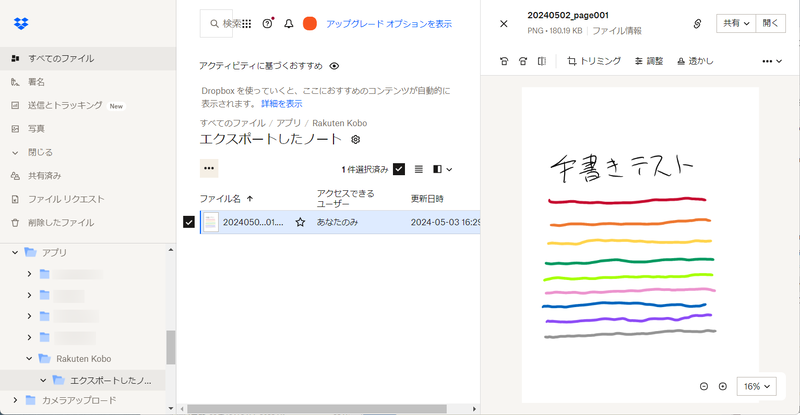
Task: Collapse エクスポートしたノ... tree chevron
Action: tap(43, 380)
